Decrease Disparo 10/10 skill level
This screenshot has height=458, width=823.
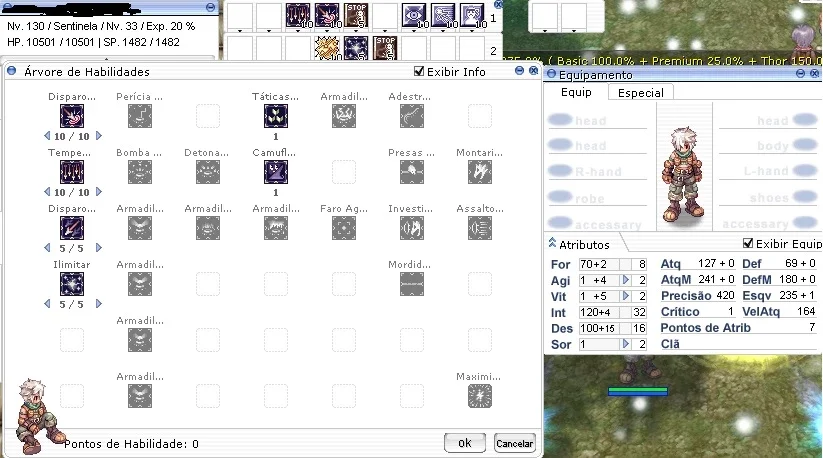click(47, 136)
